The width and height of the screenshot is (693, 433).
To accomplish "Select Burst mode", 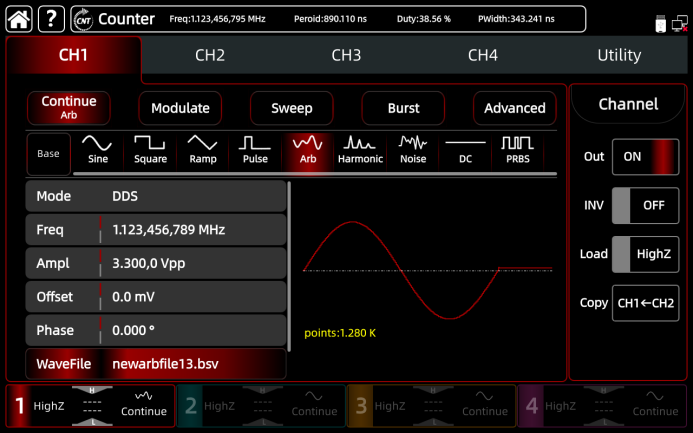I will click(x=403, y=108).
